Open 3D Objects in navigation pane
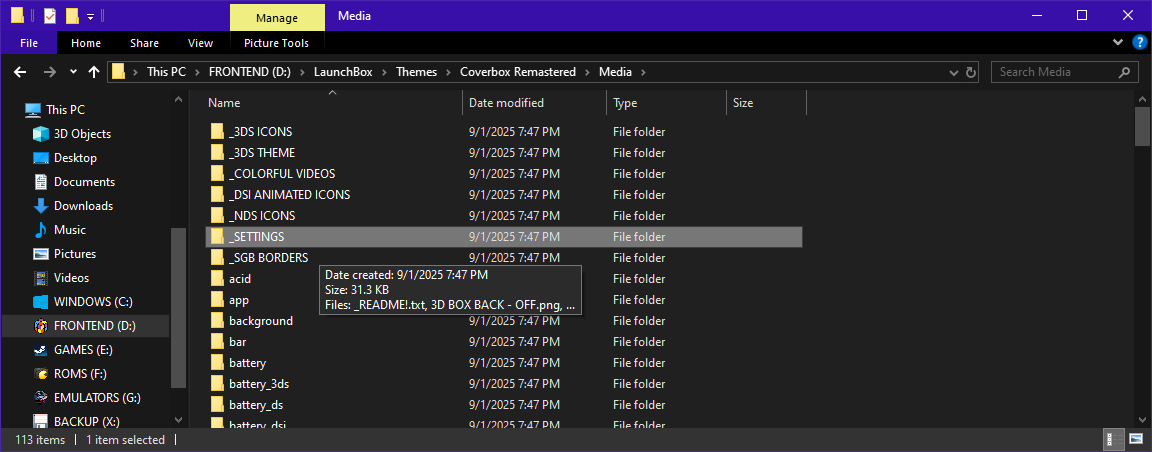 click(x=82, y=134)
